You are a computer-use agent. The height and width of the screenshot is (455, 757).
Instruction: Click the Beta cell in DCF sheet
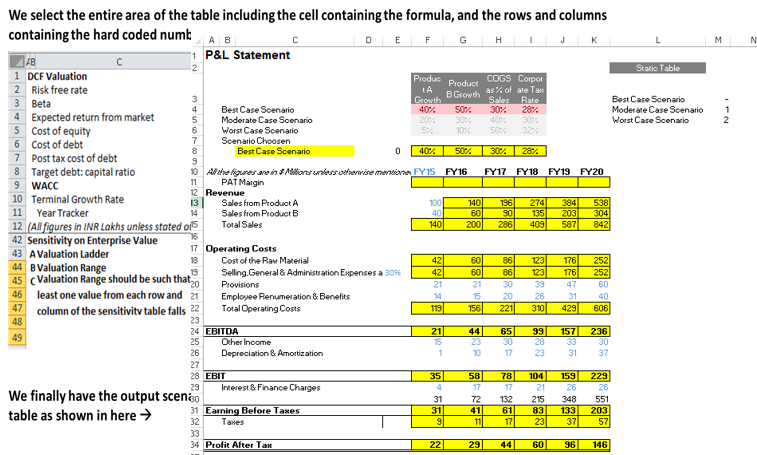pos(41,103)
